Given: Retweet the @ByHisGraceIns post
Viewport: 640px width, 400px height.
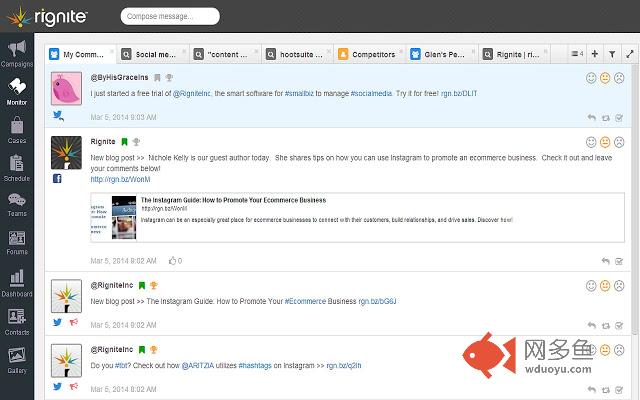Looking at the screenshot, I should tap(606, 118).
